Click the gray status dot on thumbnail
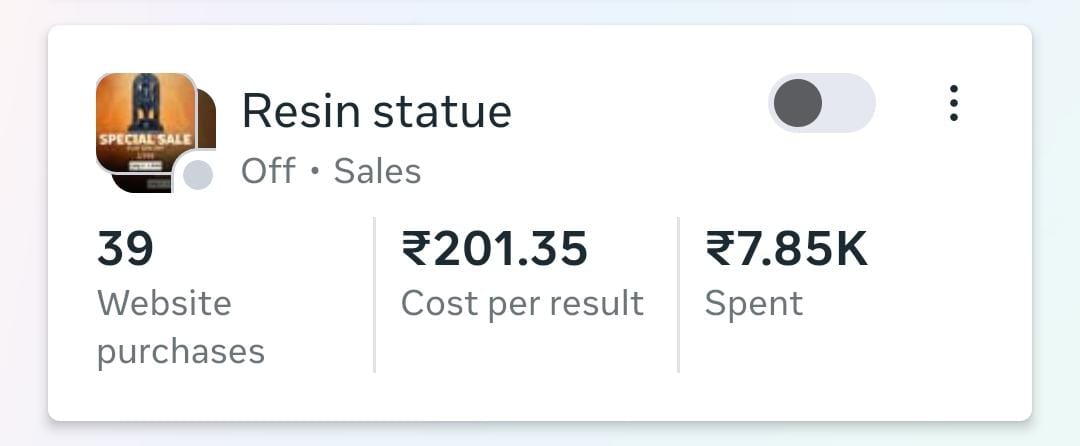Viewport: 1080px width, 446px height. pyautogui.click(x=198, y=175)
